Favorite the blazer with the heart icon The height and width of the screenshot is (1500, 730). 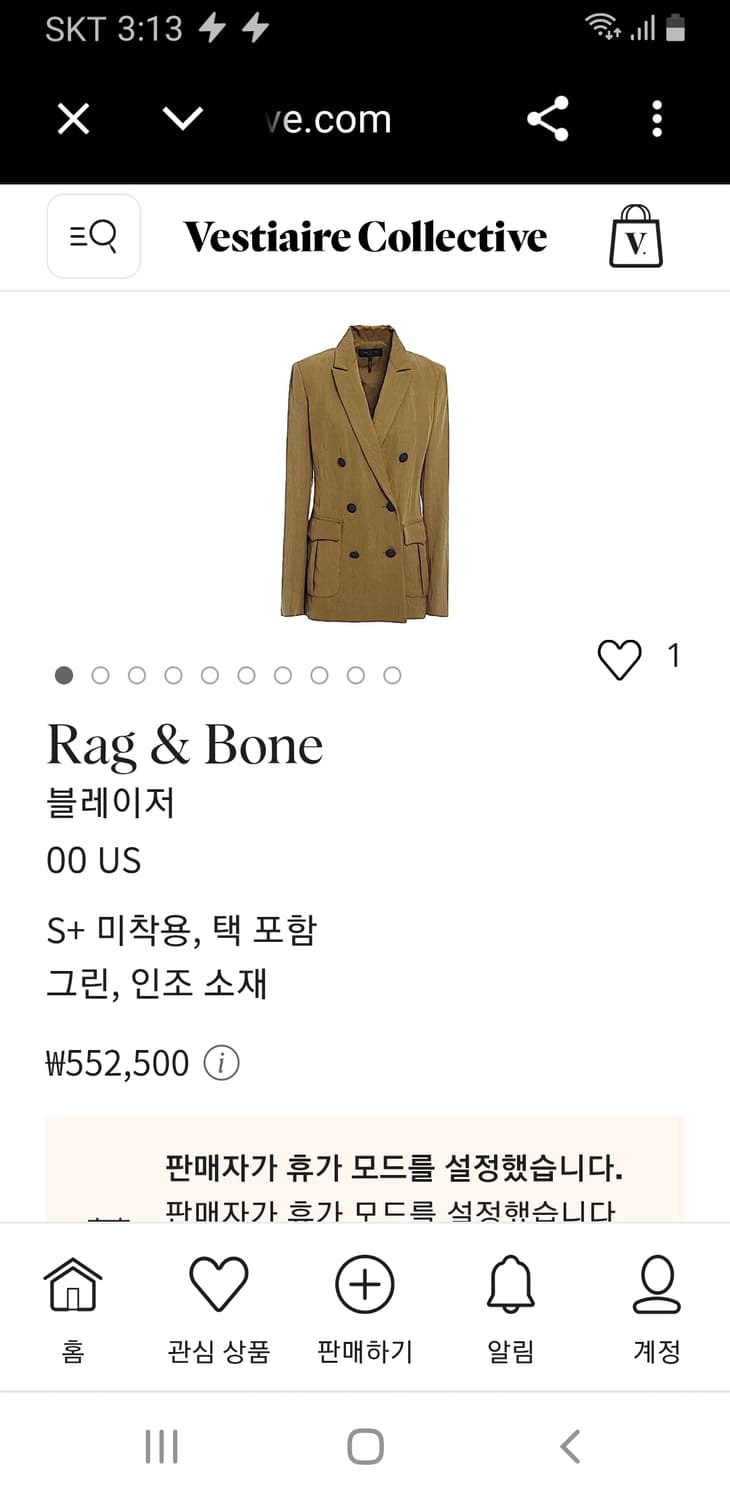click(620, 657)
